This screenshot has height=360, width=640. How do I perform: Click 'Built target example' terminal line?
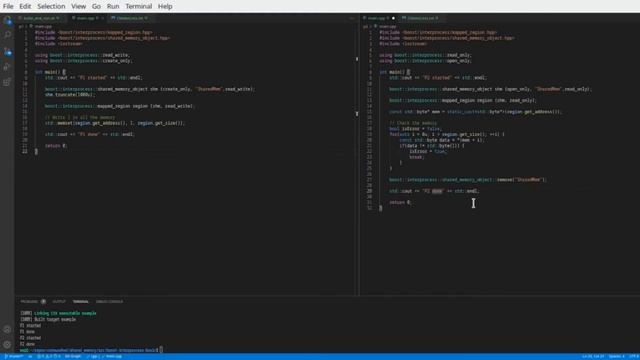click(48, 320)
